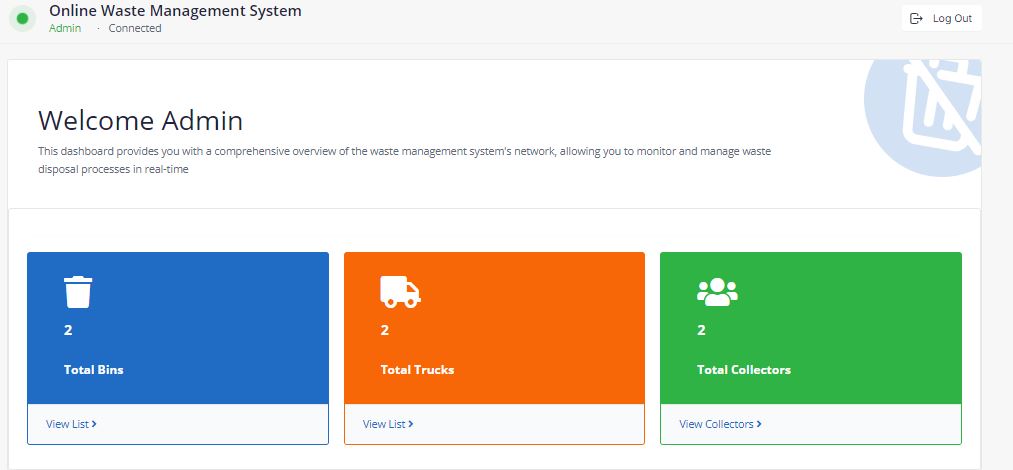Click chevron next to Total Trucks View List

click(411, 424)
